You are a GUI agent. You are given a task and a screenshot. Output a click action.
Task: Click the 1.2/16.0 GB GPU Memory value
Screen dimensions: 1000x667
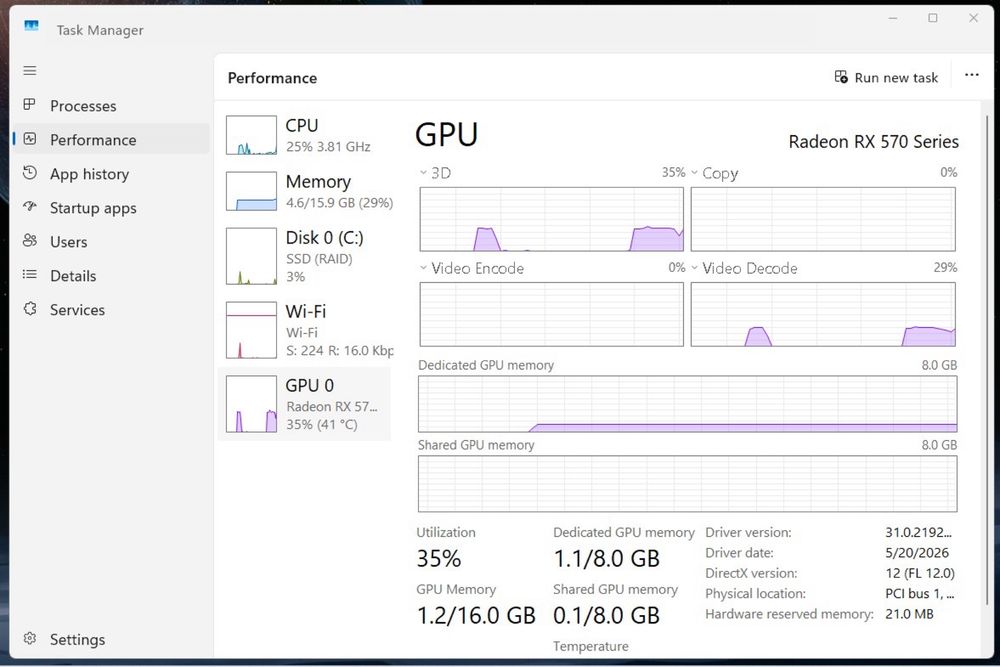(x=476, y=615)
